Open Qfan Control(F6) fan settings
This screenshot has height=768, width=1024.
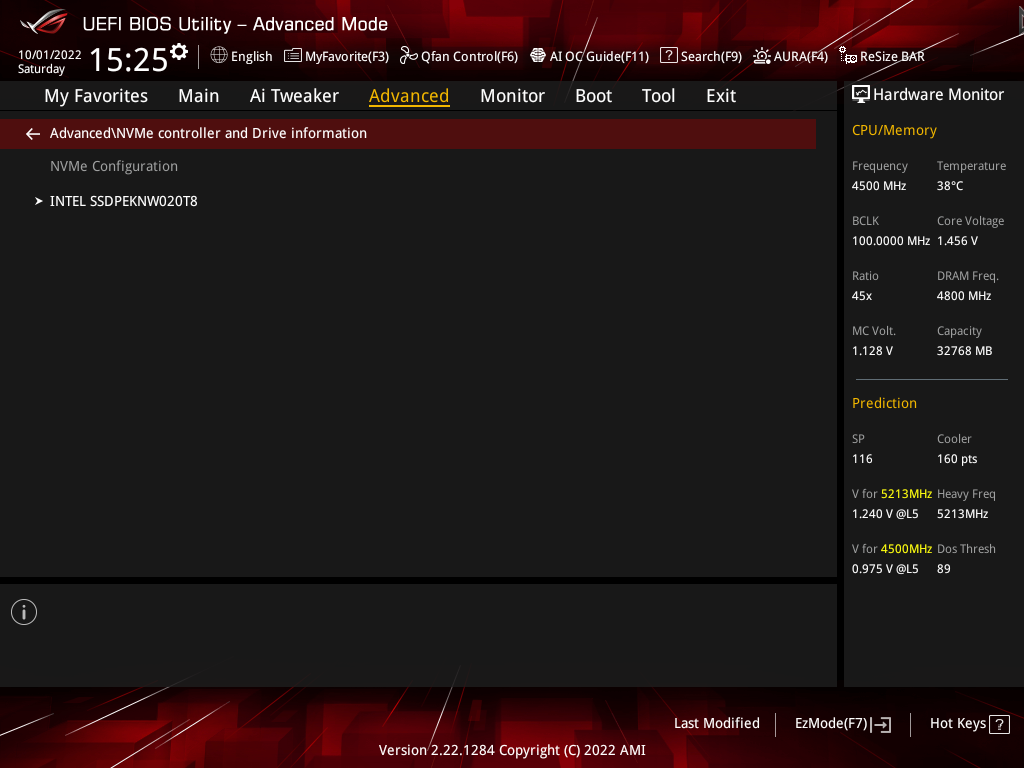pos(459,56)
